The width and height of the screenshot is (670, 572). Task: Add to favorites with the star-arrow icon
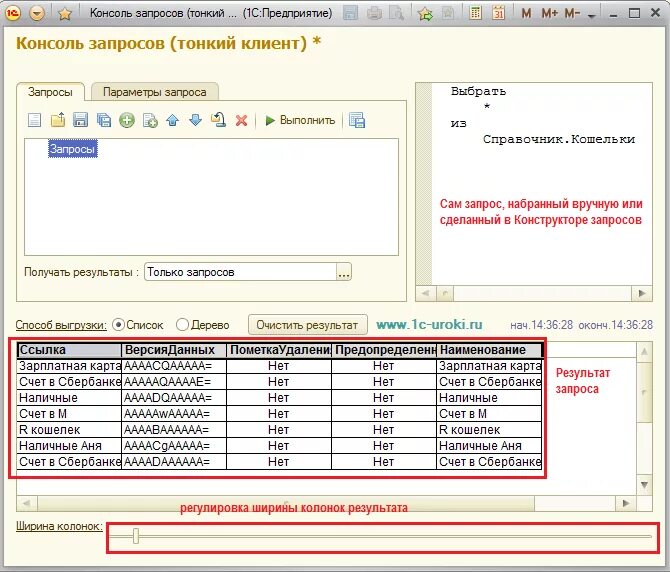point(425,14)
